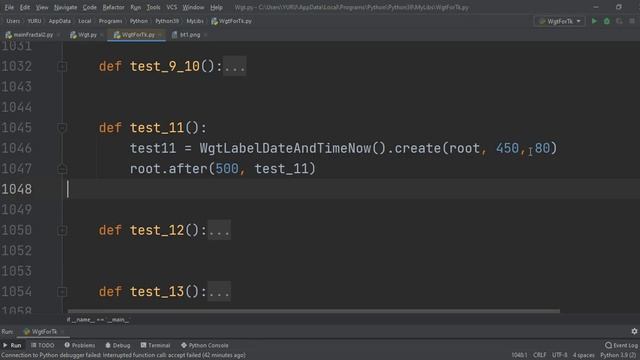
Task: Open the Navigate menu
Action: click(65, 7)
